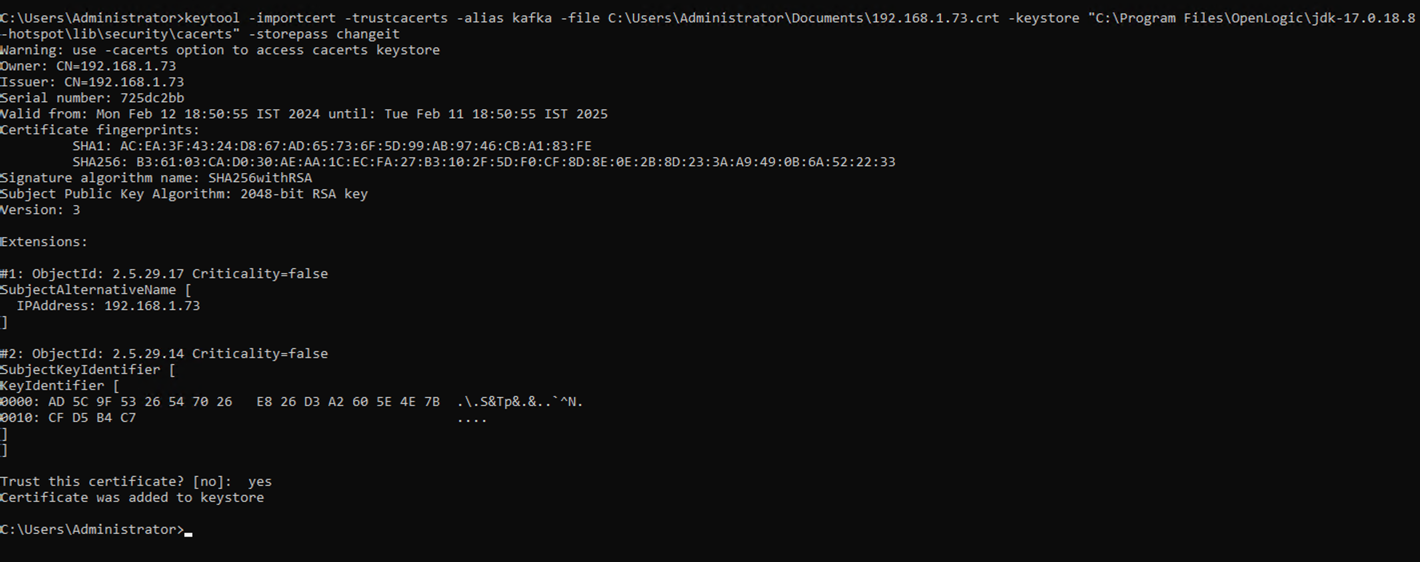1420x562 pixels.
Task: Click the "Issuer: CN=192.168.1.73" line
Action: [92, 82]
